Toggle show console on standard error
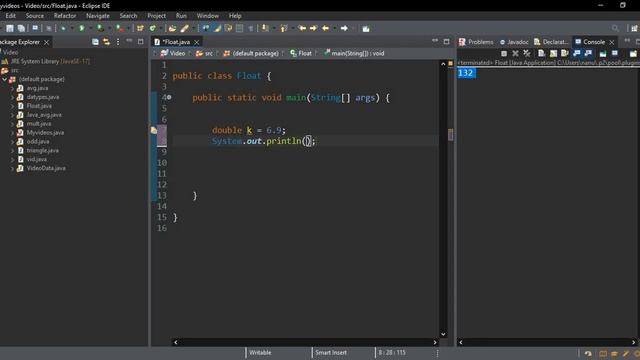Viewport: 640px width, 360px height. tap(588, 53)
